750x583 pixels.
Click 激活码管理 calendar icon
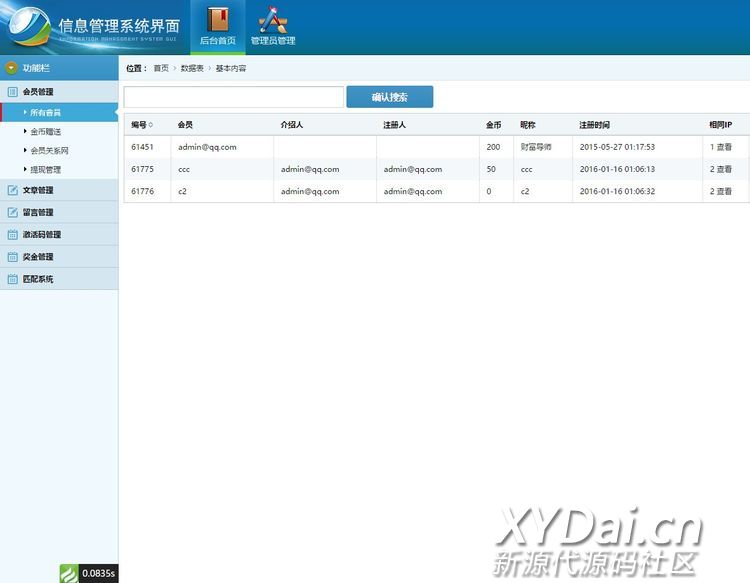12,234
